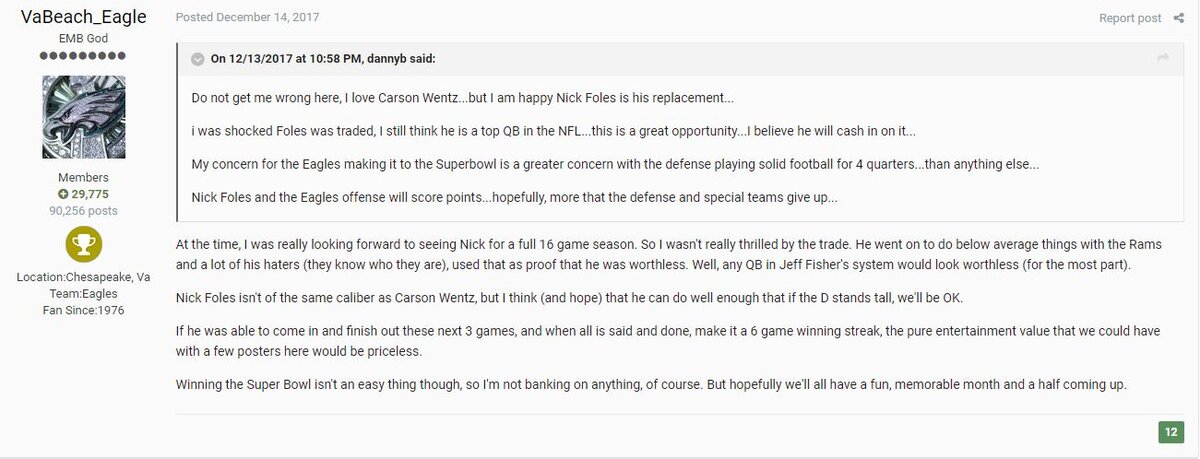Image resolution: width=1200 pixels, height=459 pixels.
Task: Open VaBeach_Eagle's user profile
Action: [84, 16]
